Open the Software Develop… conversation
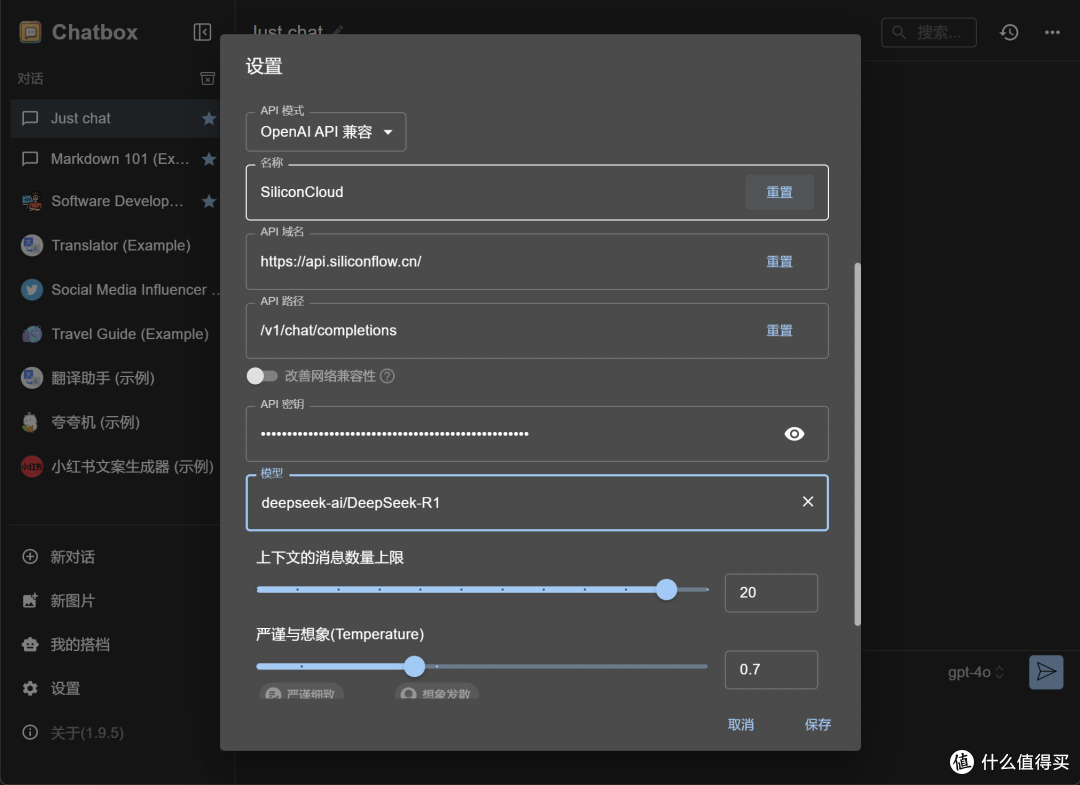 point(115,201)
